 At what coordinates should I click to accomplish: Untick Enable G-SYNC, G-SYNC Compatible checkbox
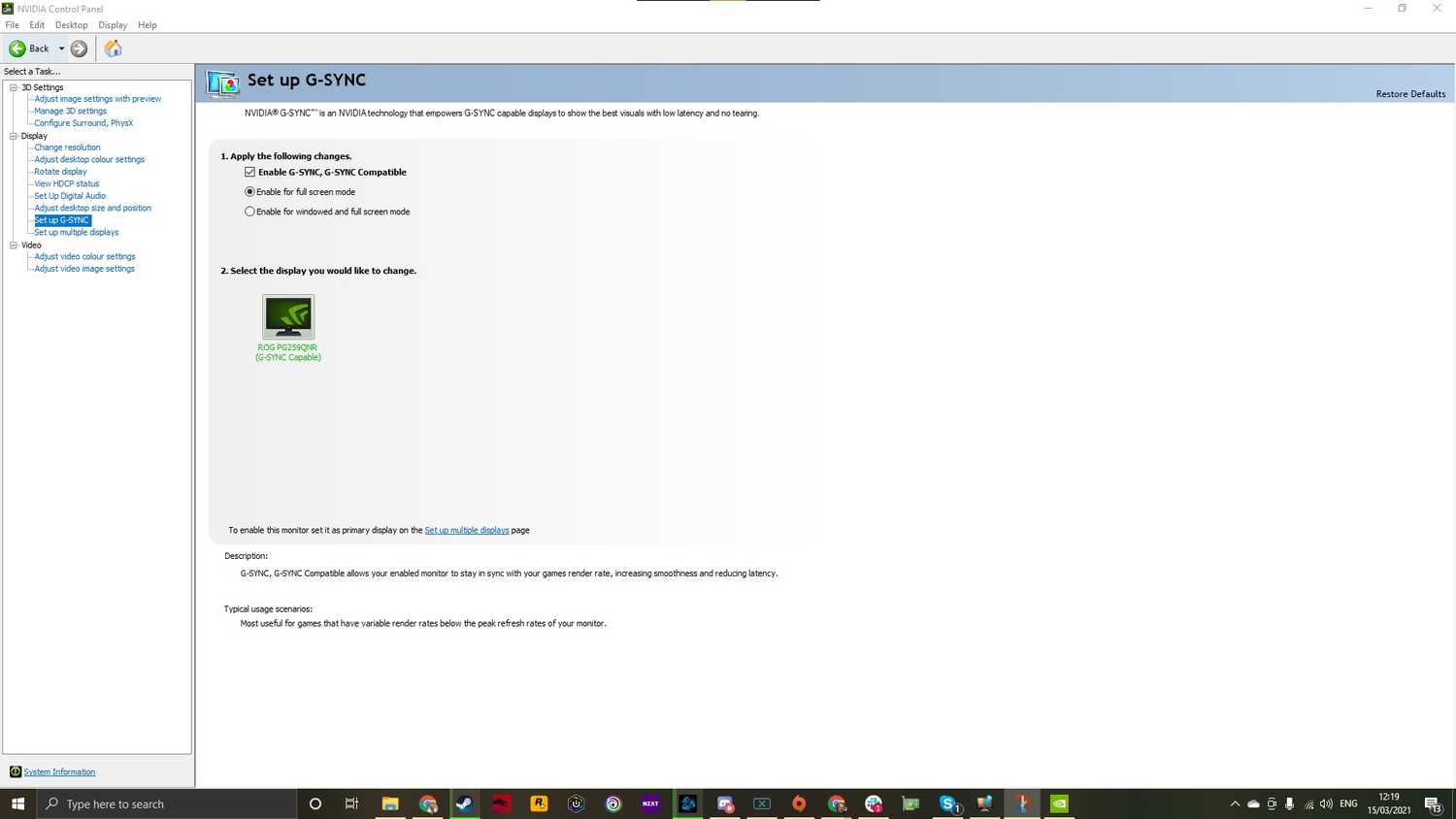tap(250, 172)
